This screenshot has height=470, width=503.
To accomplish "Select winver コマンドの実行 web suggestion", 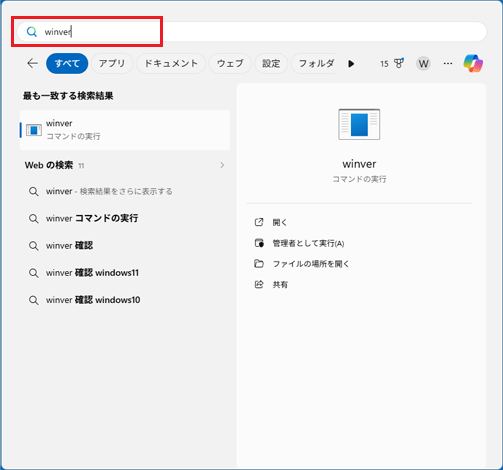I will click(x=92, y=218).
